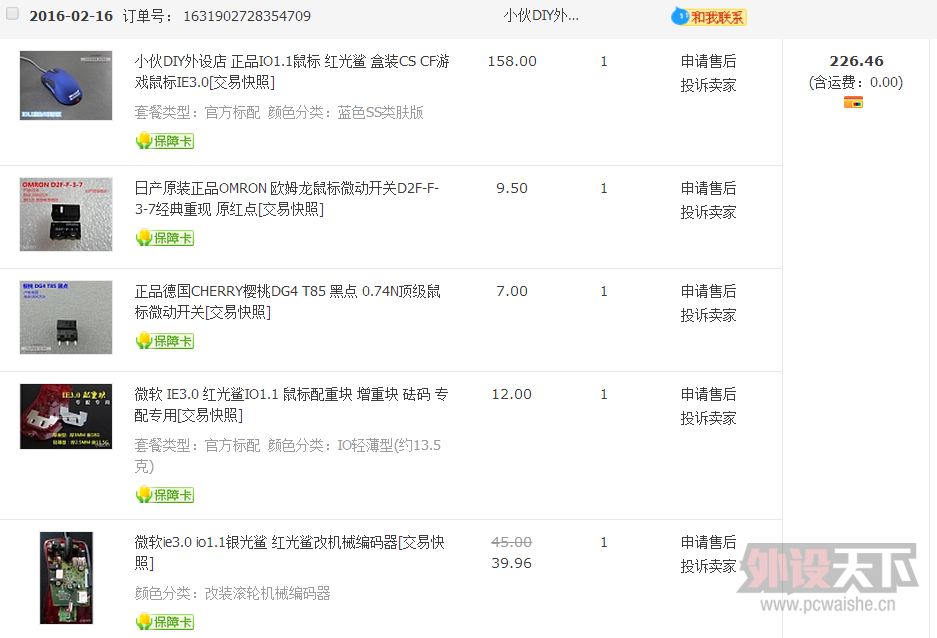The image size is (937, 638).
Task: Tick the checkbox beside order date 2016-02-16
Action: [x=13, y=15]
